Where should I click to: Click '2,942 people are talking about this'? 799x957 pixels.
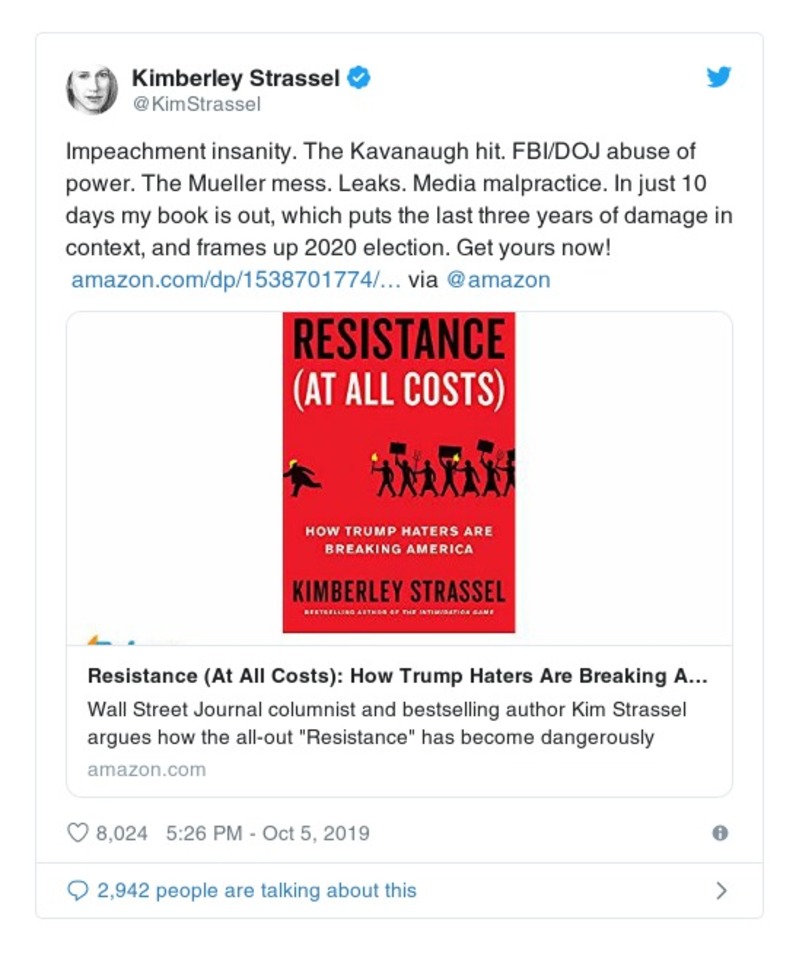tap(256, 890)
